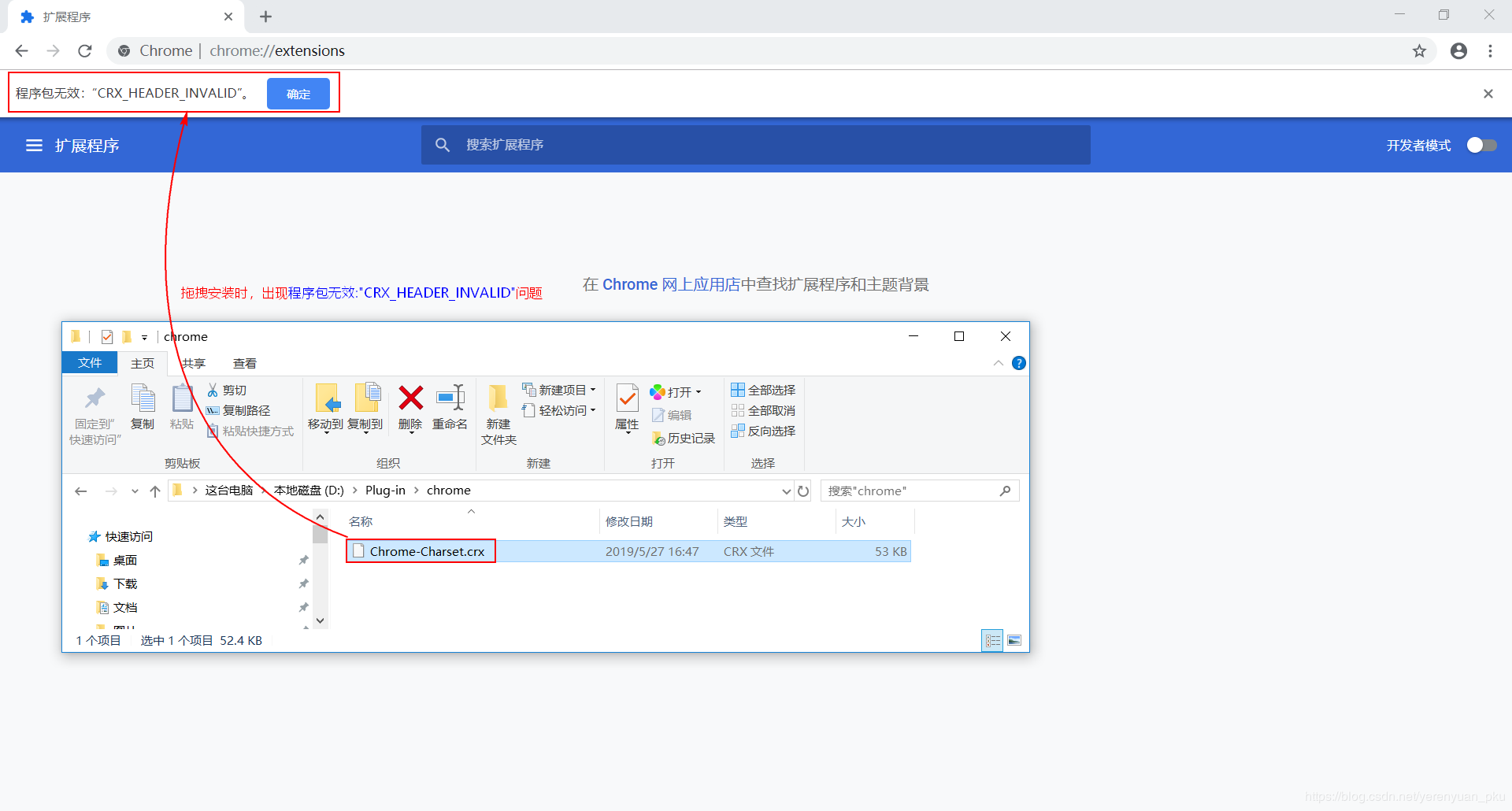Click 反向选择 in ribbon
1512x811 pixels.
coord(763,431)
